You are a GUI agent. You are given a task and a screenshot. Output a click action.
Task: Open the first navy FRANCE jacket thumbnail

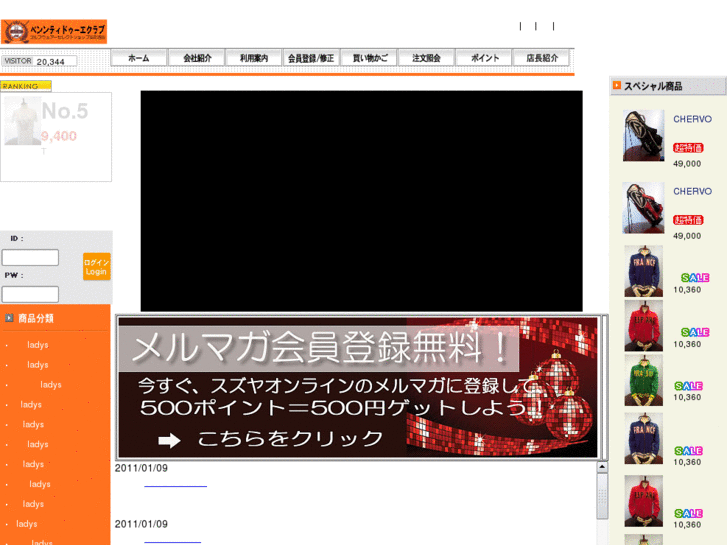click(644, 271)
